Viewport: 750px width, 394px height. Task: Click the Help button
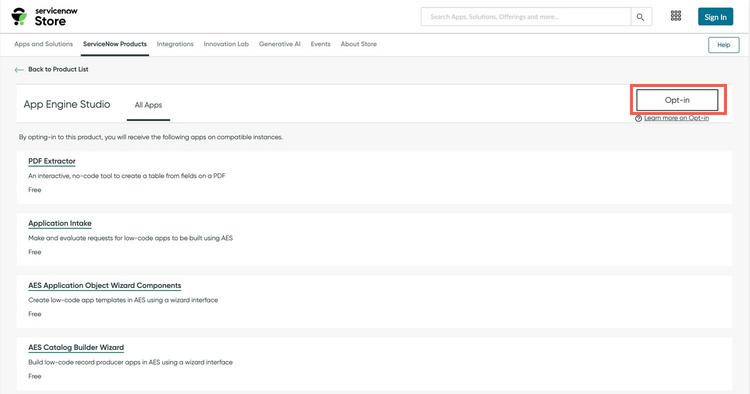tap(723, 45)
